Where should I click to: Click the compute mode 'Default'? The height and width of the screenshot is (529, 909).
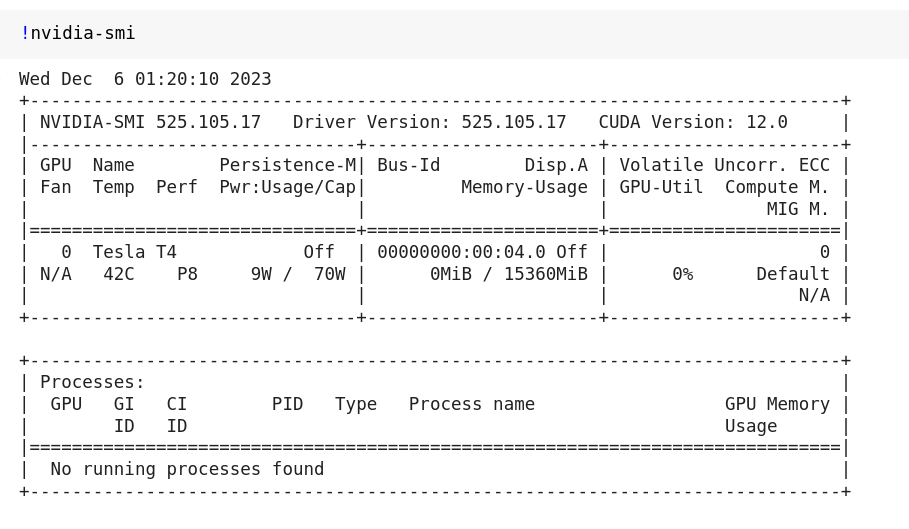793,274
